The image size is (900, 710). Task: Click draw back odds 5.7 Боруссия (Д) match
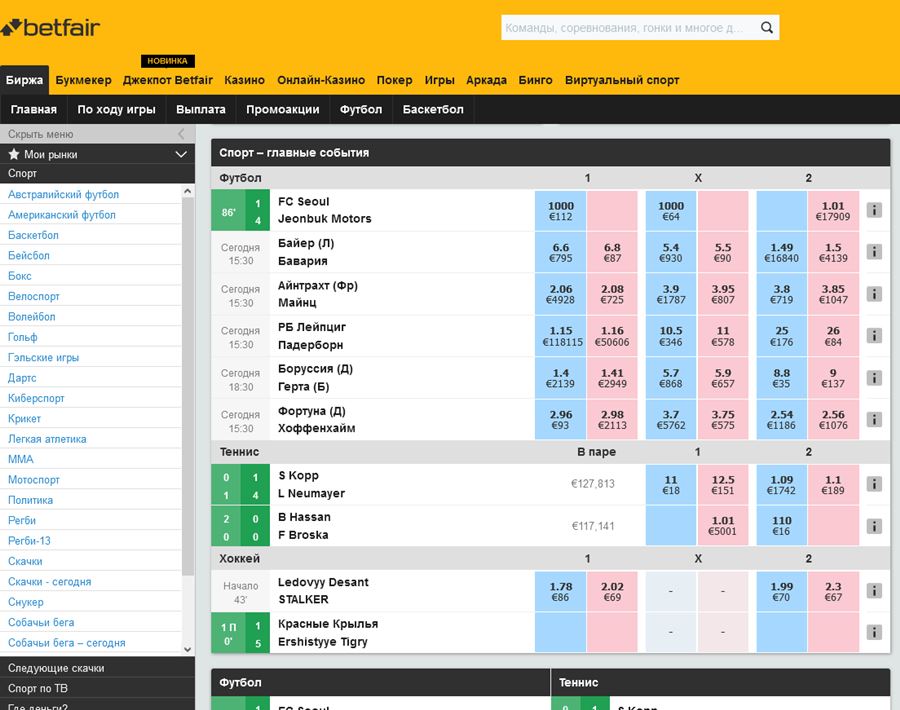[x=670, y=378]
